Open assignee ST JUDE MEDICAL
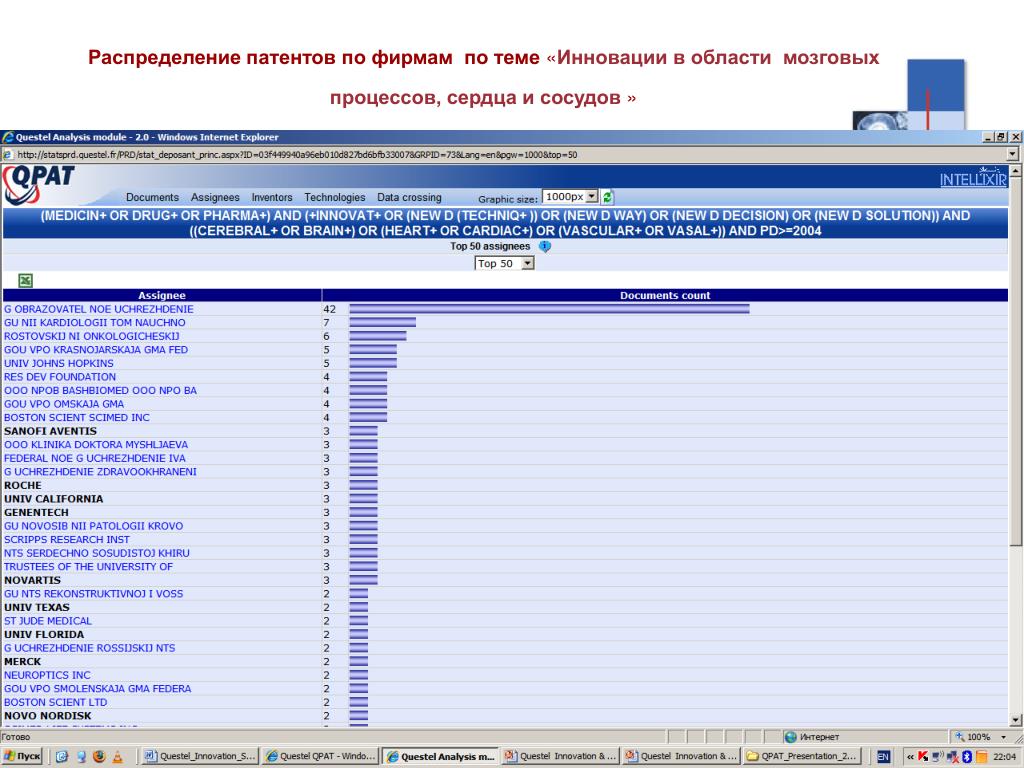The image size is (1024, 768). [48, 621]
